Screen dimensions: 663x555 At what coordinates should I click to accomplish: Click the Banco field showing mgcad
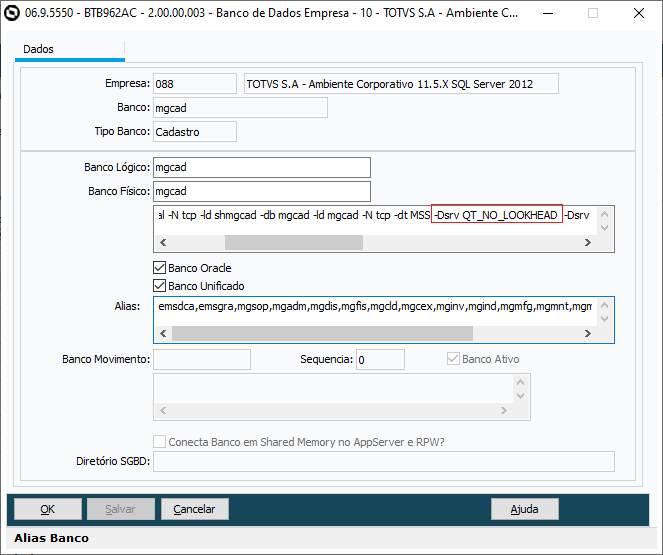point(240,108)
